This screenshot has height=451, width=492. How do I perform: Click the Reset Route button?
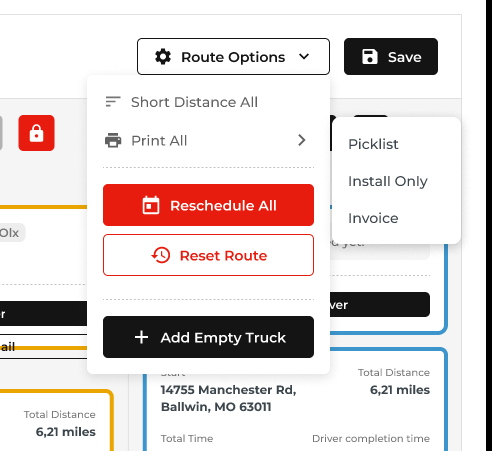tap(208, 255)
